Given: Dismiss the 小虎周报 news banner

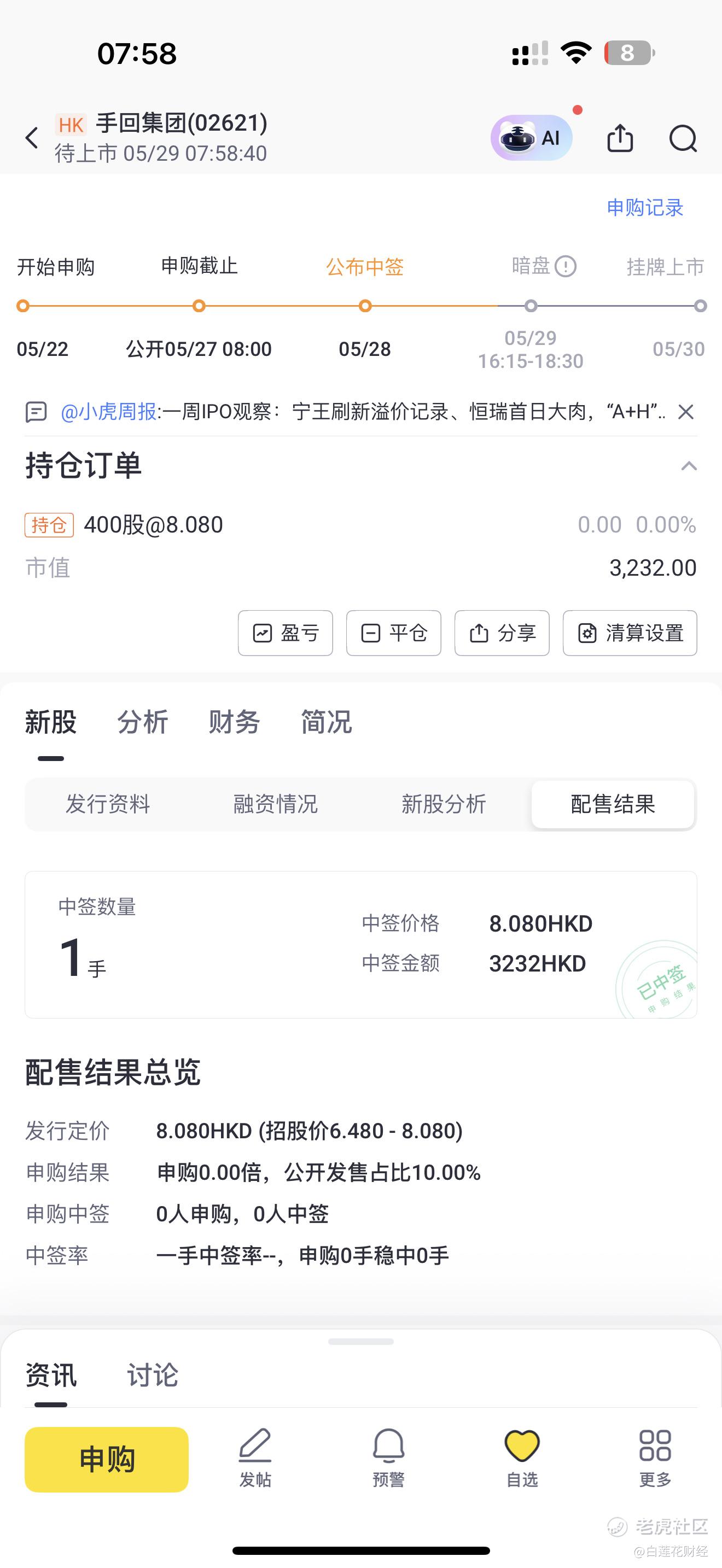Looking at the screenshot, I should click(x=685, y=412).
